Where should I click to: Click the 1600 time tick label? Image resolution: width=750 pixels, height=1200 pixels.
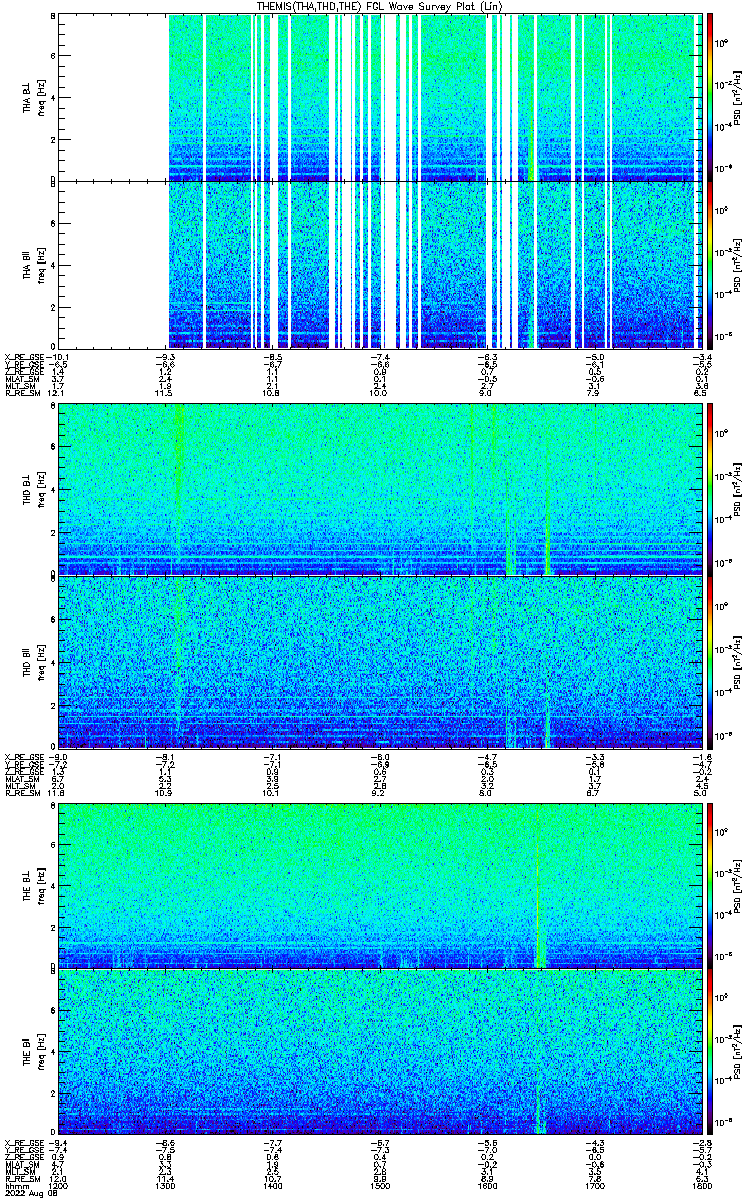tap(487, 1185)
